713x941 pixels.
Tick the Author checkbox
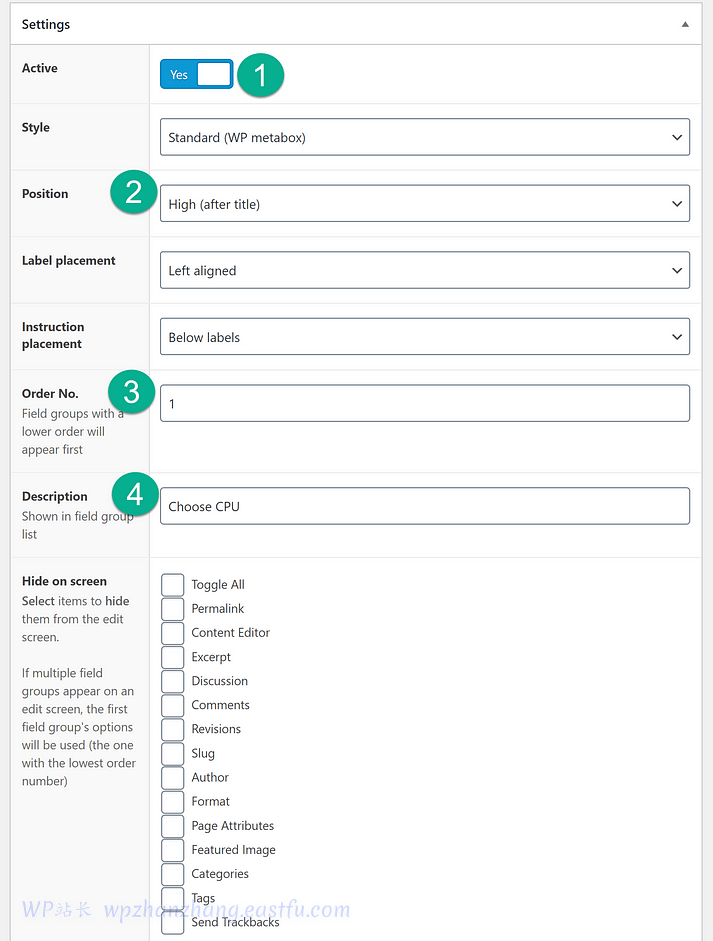173,777
